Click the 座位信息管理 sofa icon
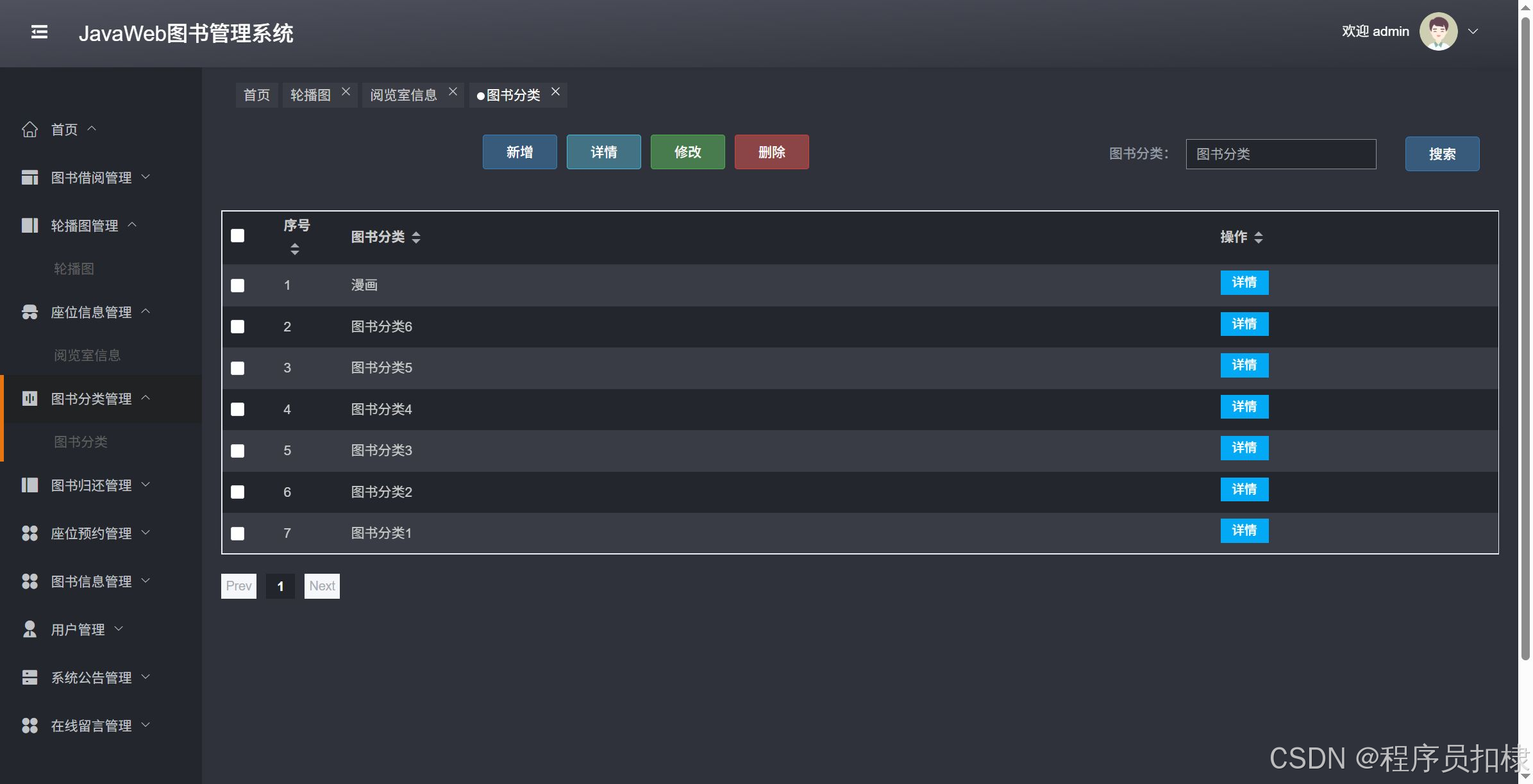 point(29,312)
